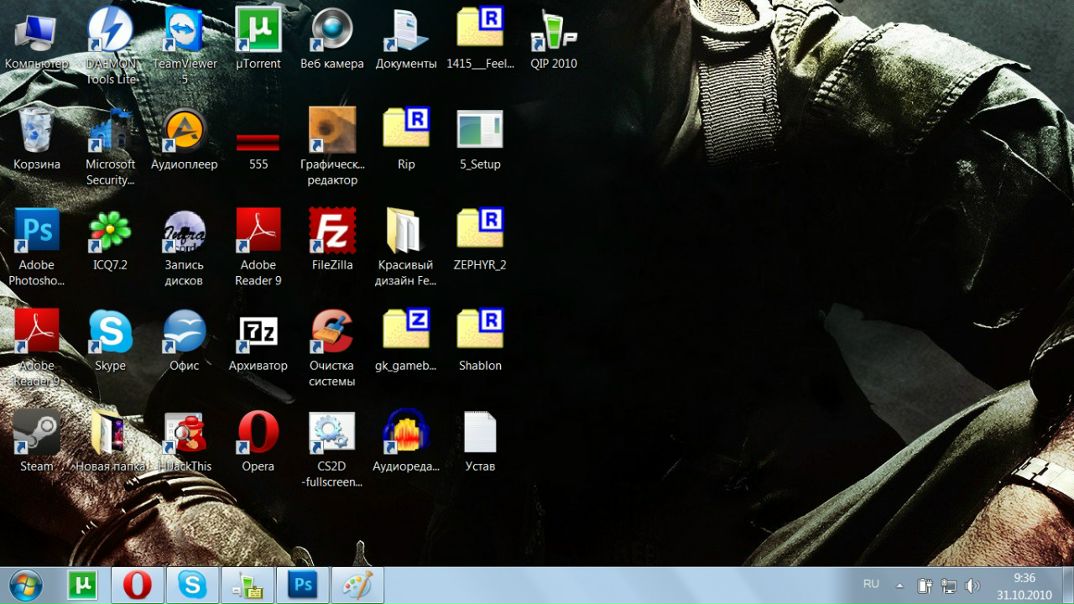Open the µTorrent desktop shortcut

[x=258, y=31]
